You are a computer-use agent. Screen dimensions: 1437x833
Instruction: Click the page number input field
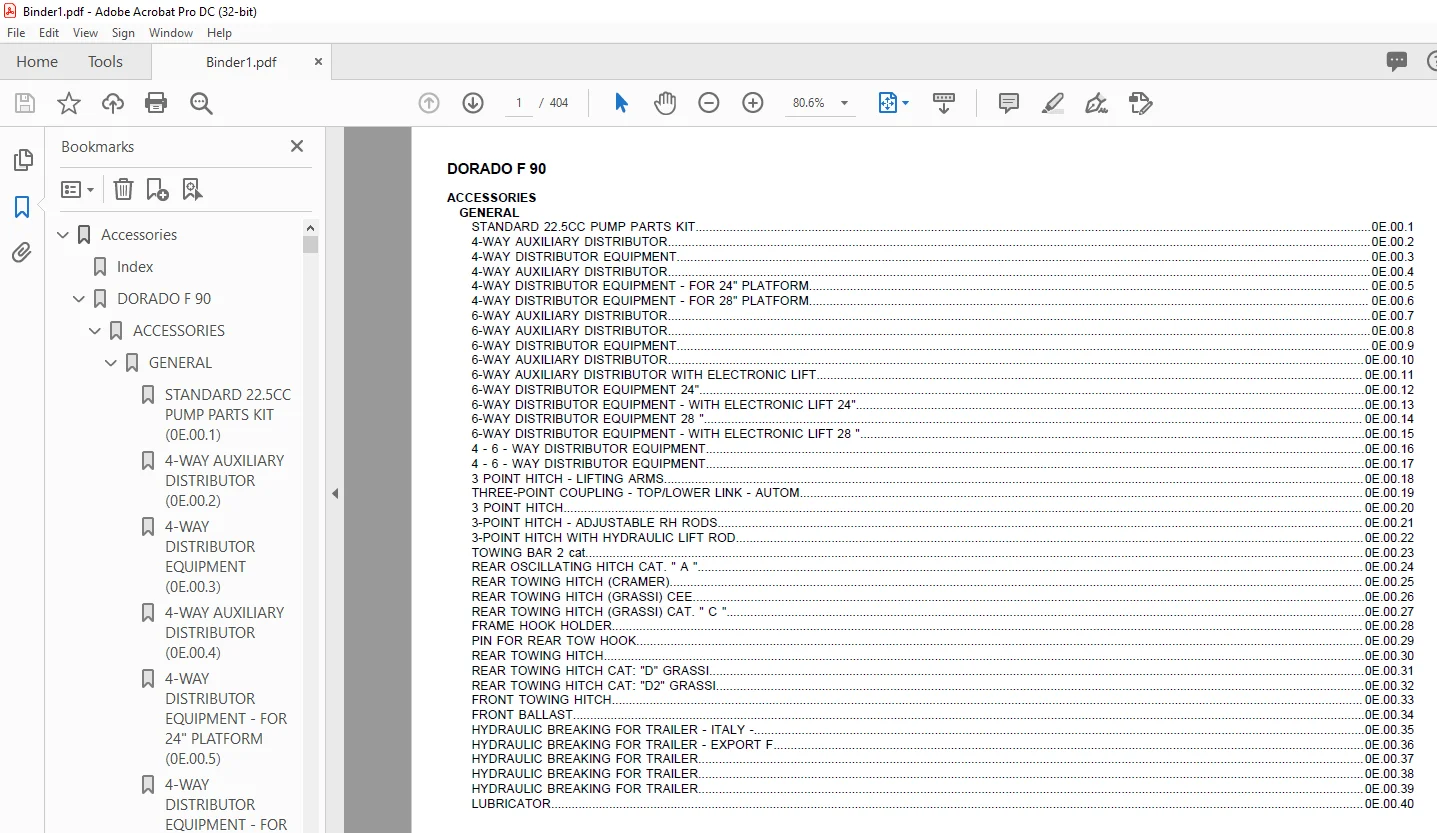pos(519,103)
